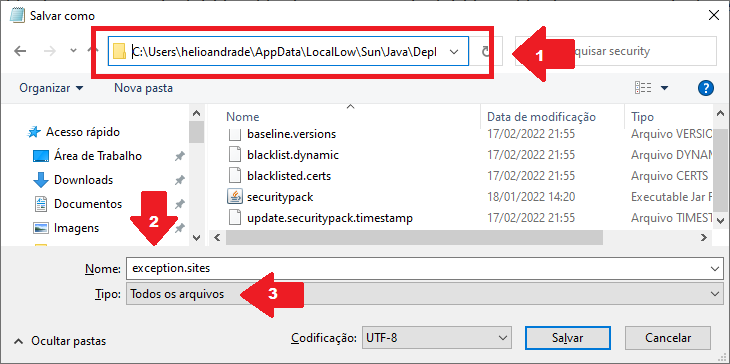
Task: Open recent locations chevron near navigation arrows
Action: pos(74,51)
